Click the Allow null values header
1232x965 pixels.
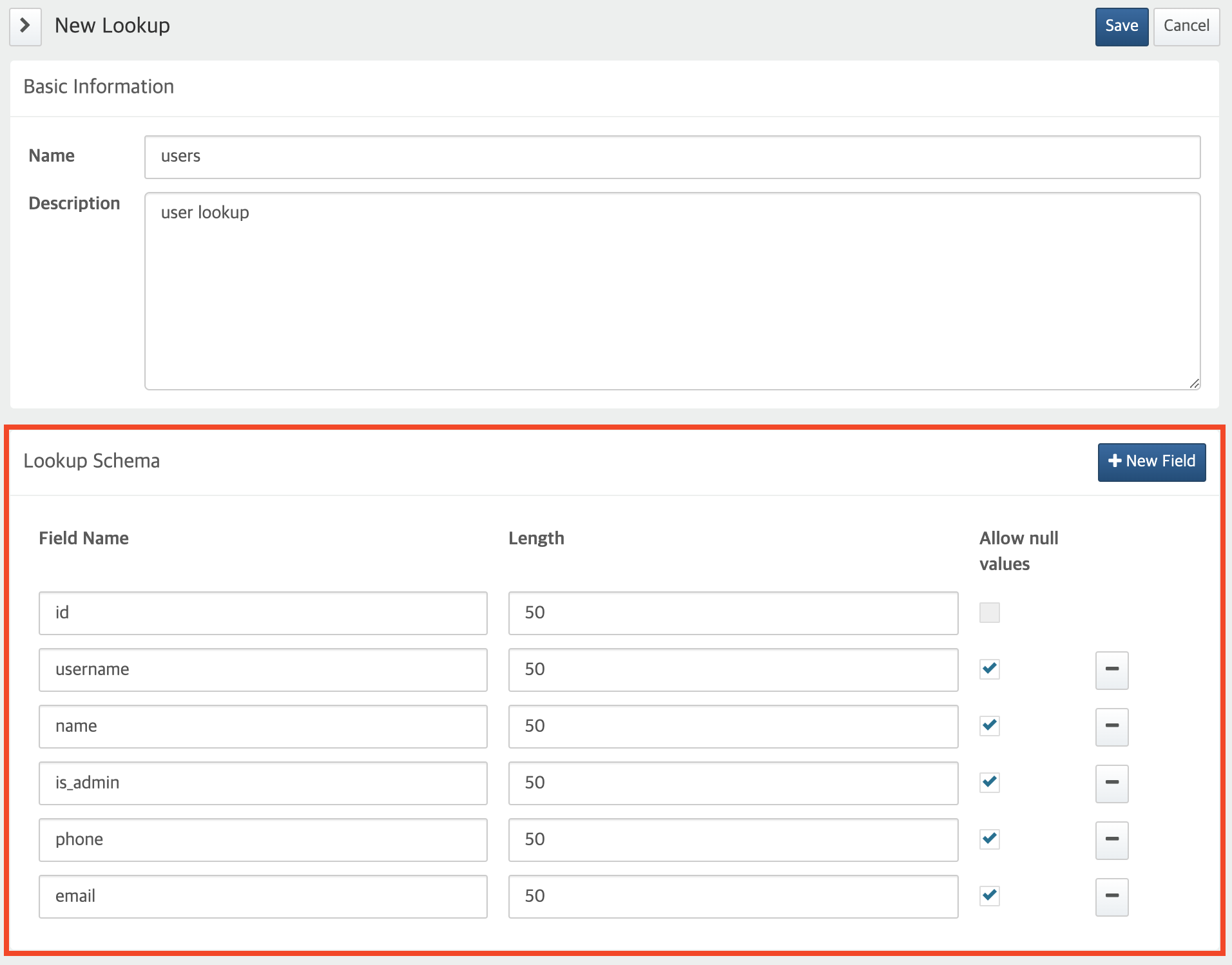click(1019, 551)
